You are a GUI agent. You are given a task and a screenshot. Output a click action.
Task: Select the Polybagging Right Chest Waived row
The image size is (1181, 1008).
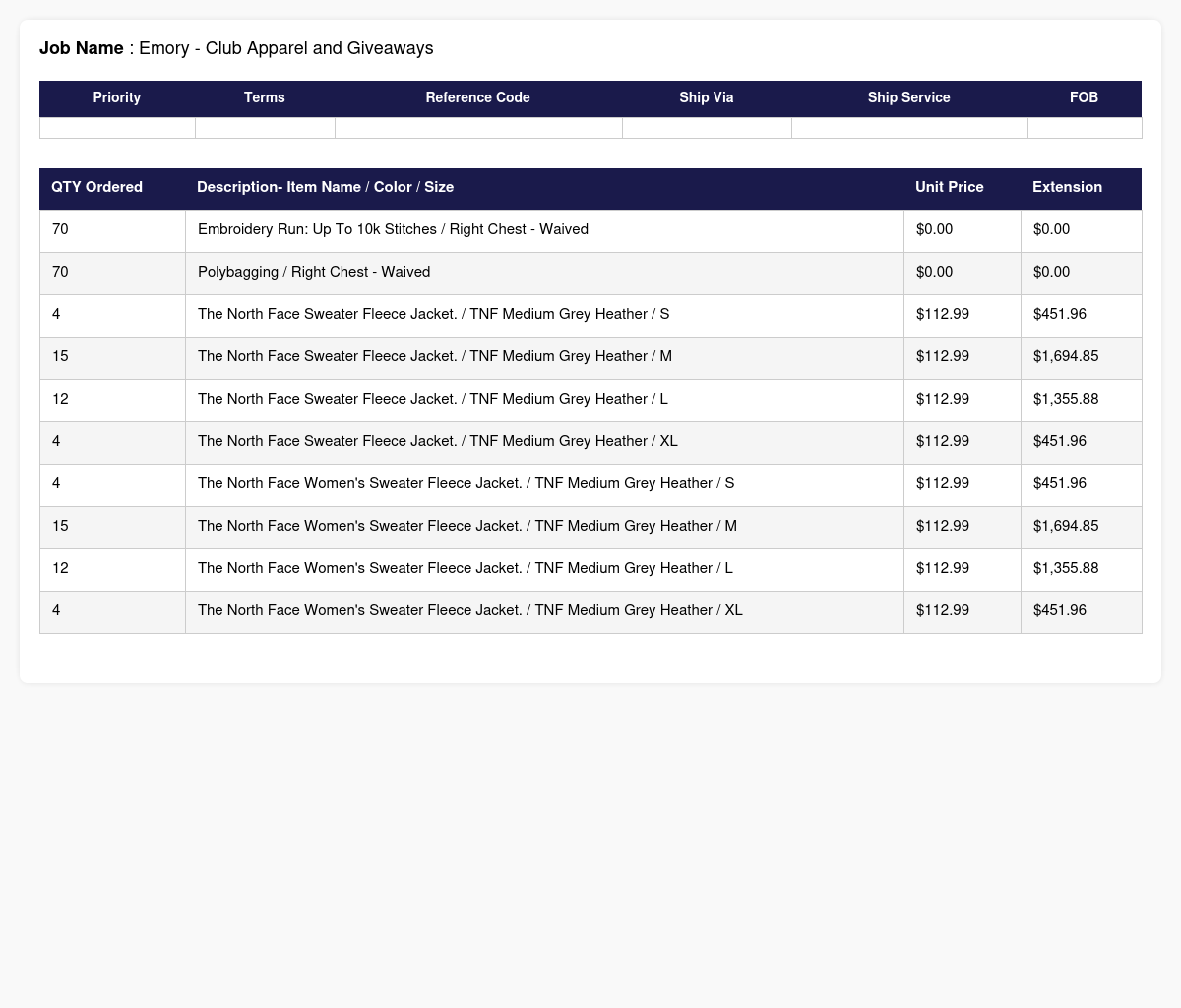pos(314,272)
